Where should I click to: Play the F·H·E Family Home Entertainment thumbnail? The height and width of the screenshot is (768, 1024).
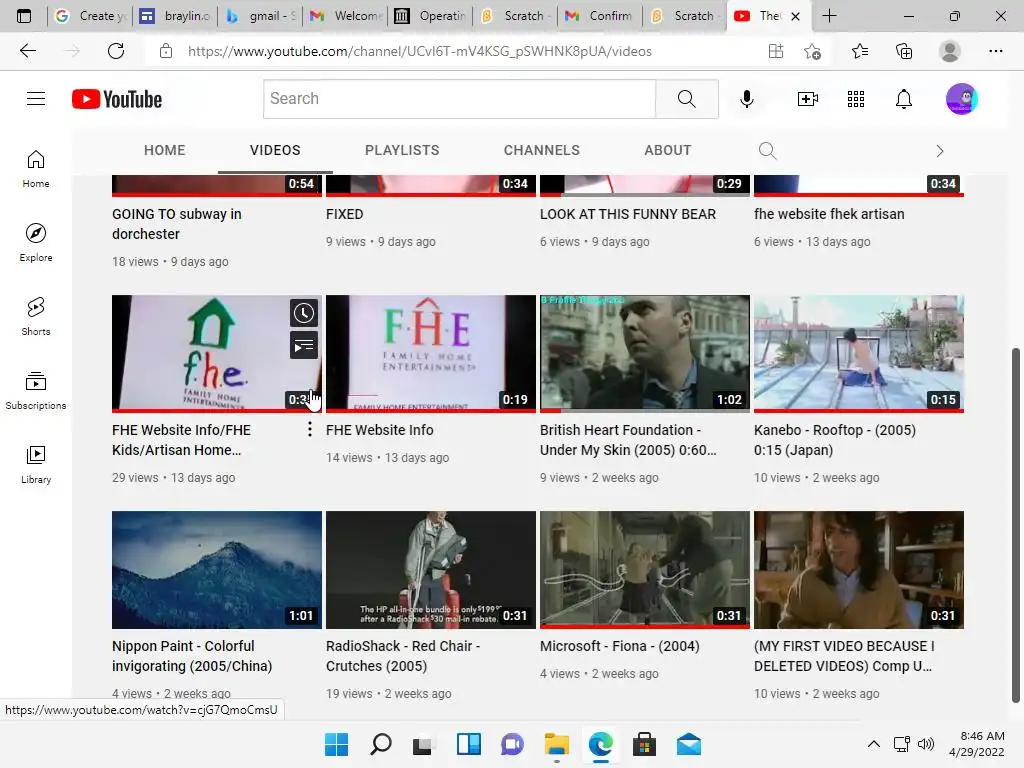[x=430, y=353]
